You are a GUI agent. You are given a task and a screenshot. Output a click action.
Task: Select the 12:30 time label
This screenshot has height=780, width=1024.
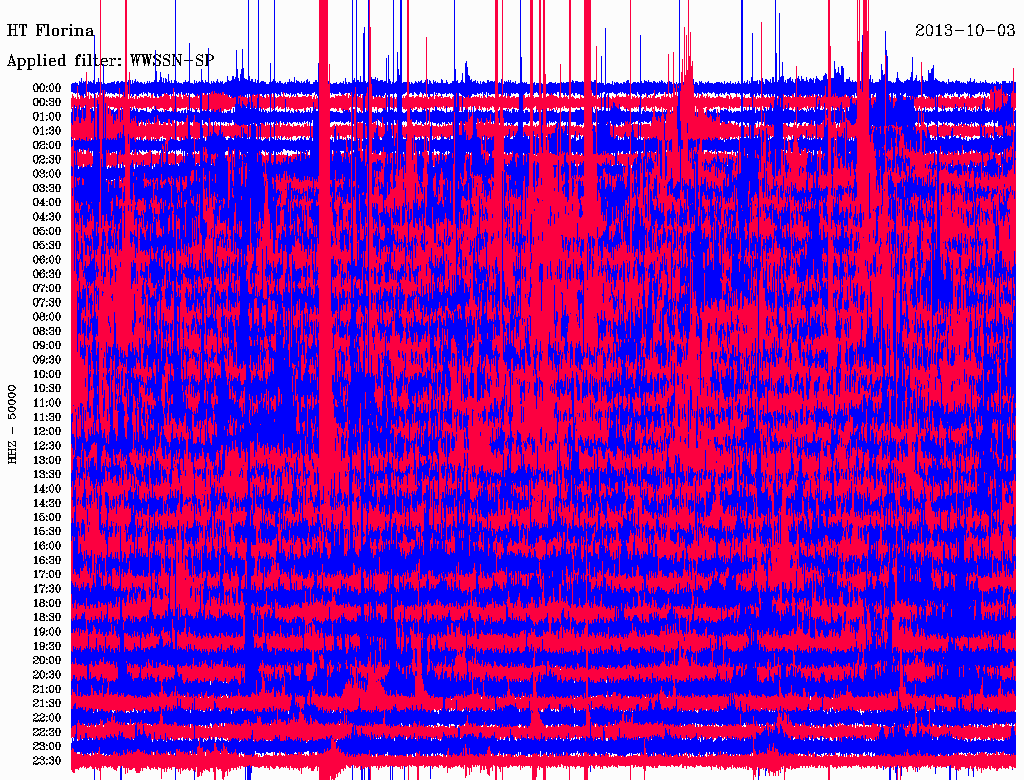click(x=47, y=446)
